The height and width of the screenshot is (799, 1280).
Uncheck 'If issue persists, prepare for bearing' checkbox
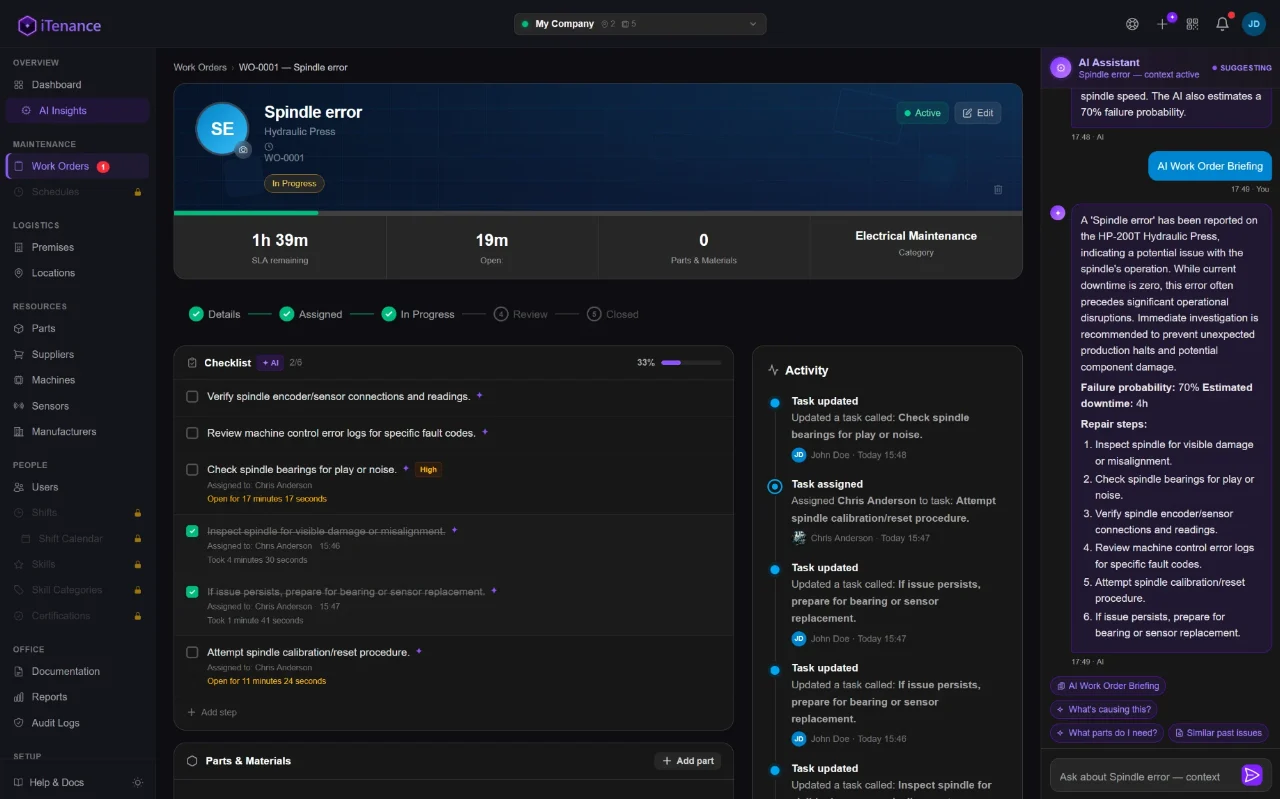(192, 592)
